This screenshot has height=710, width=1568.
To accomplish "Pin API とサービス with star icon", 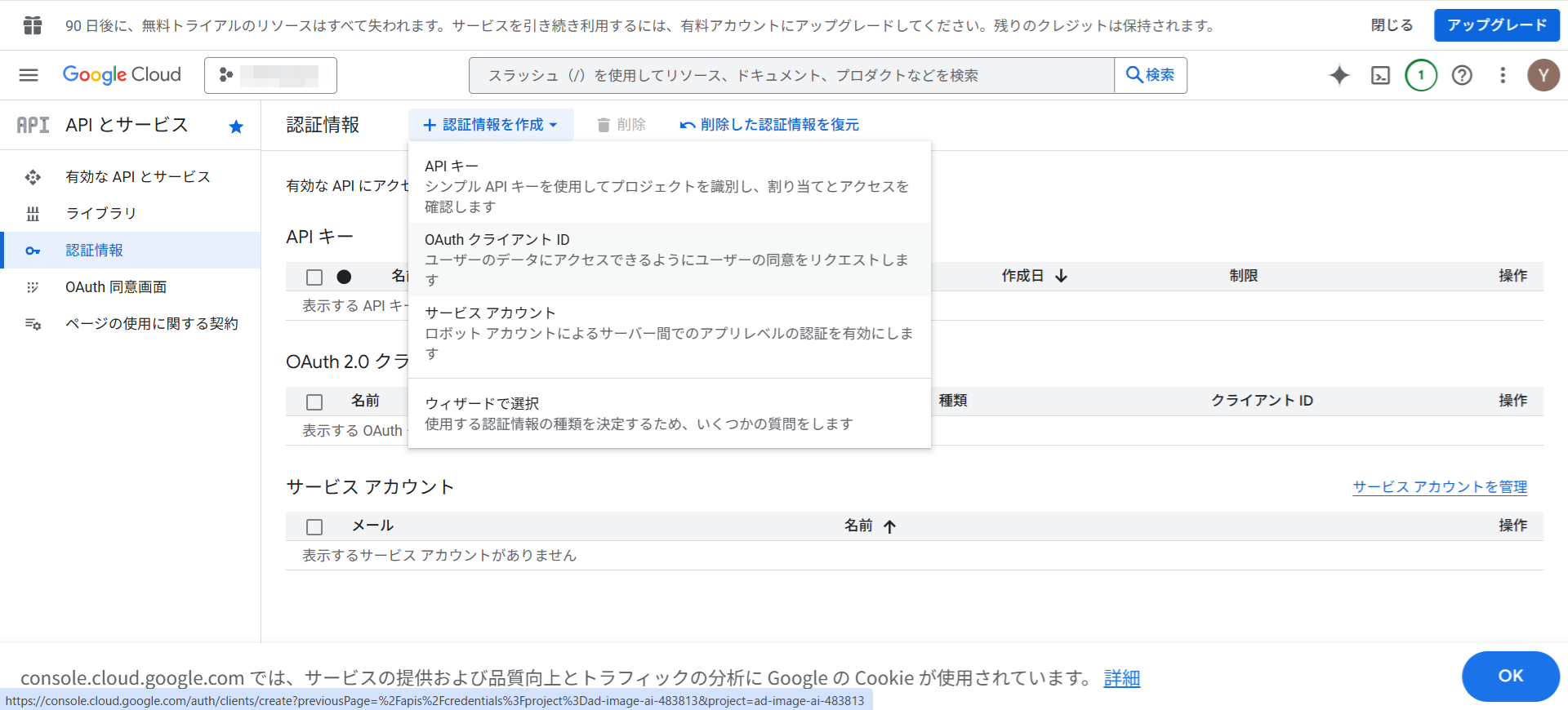I will [236, 126].
